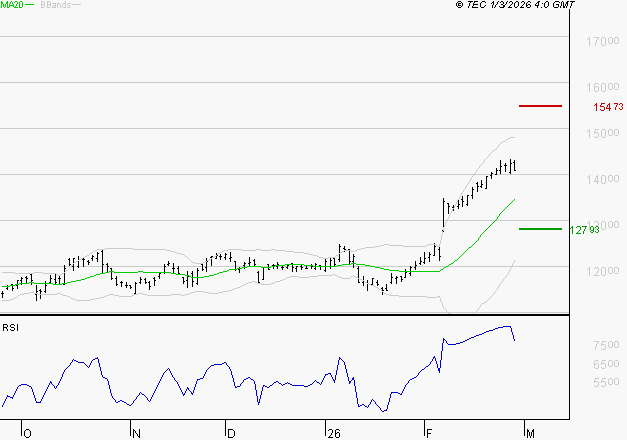
Task: Click the M month marker on time axis
Action: [x=530, y=434]
